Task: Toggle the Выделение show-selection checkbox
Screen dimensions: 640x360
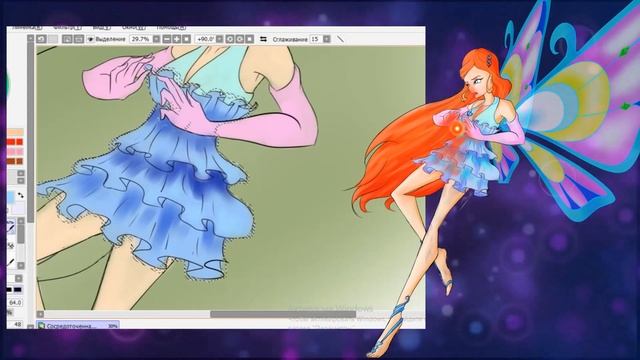Action: (x=91, y=39)
